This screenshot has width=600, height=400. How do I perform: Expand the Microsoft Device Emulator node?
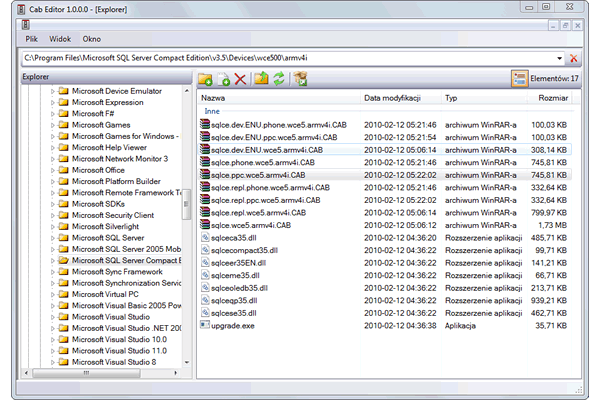53,91
